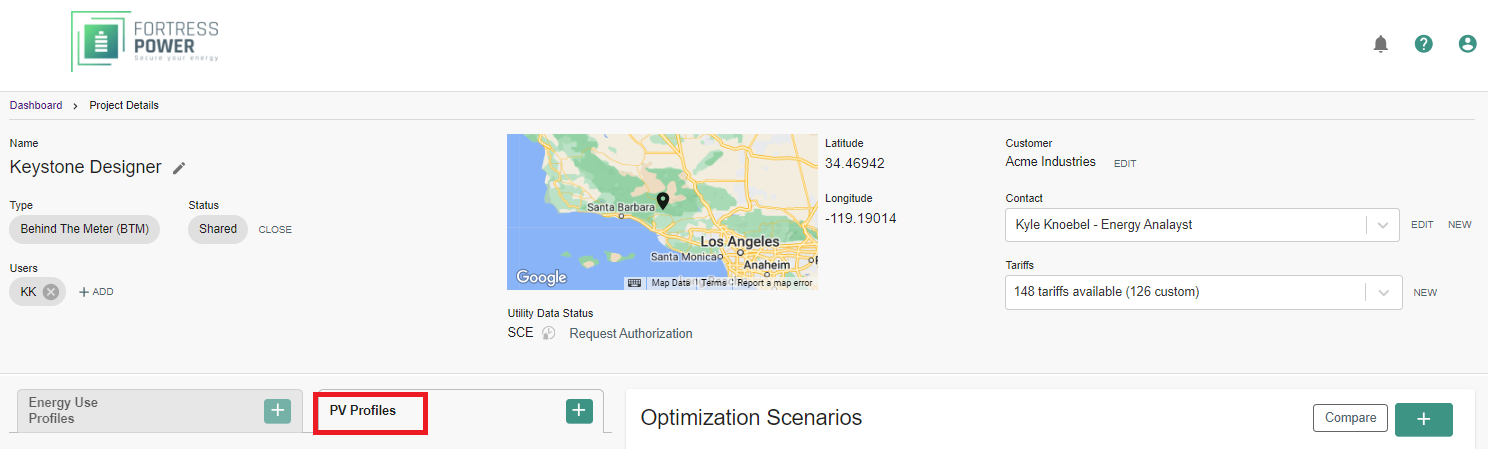Viewport: 1488px width, 449px height.
Task: Switch to the Energy Use Profiles tab
Action: tap(63, 410)
